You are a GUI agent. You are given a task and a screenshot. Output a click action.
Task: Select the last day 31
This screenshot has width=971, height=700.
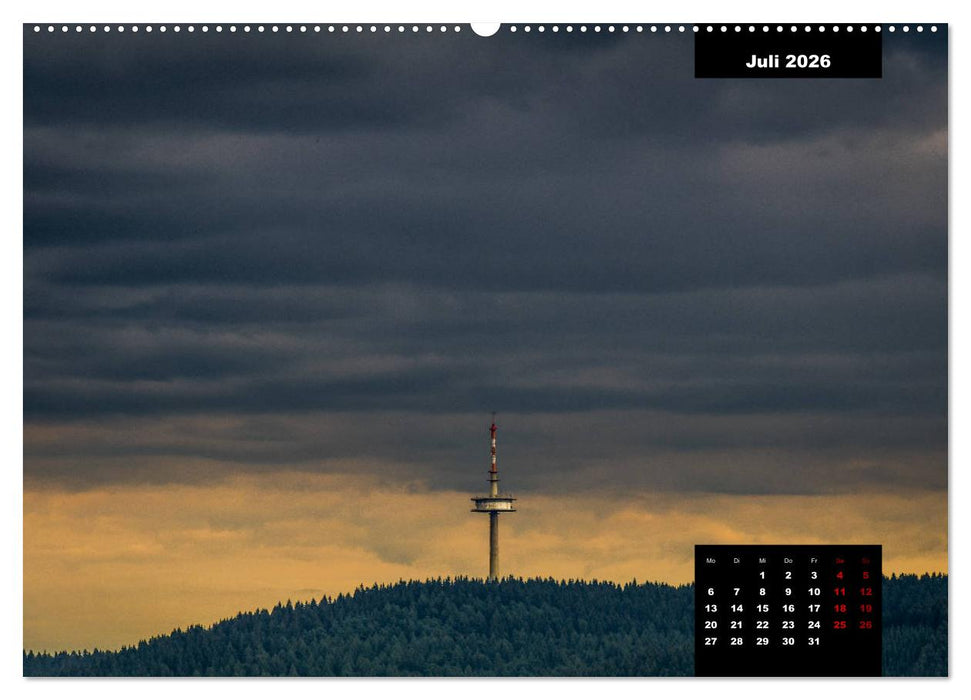[x=815, y=641]
